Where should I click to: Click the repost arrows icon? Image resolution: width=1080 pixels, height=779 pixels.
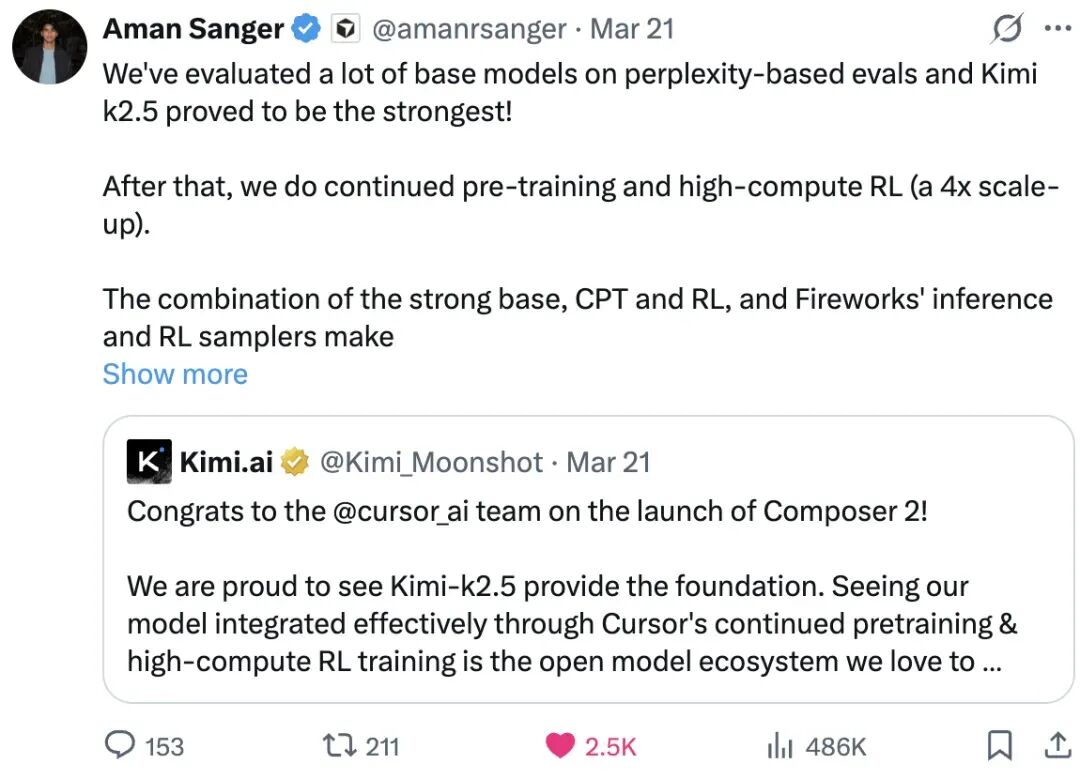(335, 745)
